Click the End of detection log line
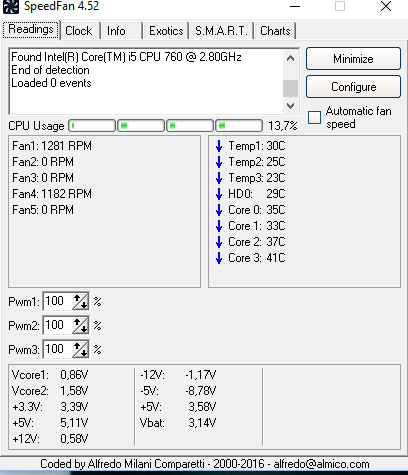The width and height of the screenshot is (408, 475). coord(50,70)
